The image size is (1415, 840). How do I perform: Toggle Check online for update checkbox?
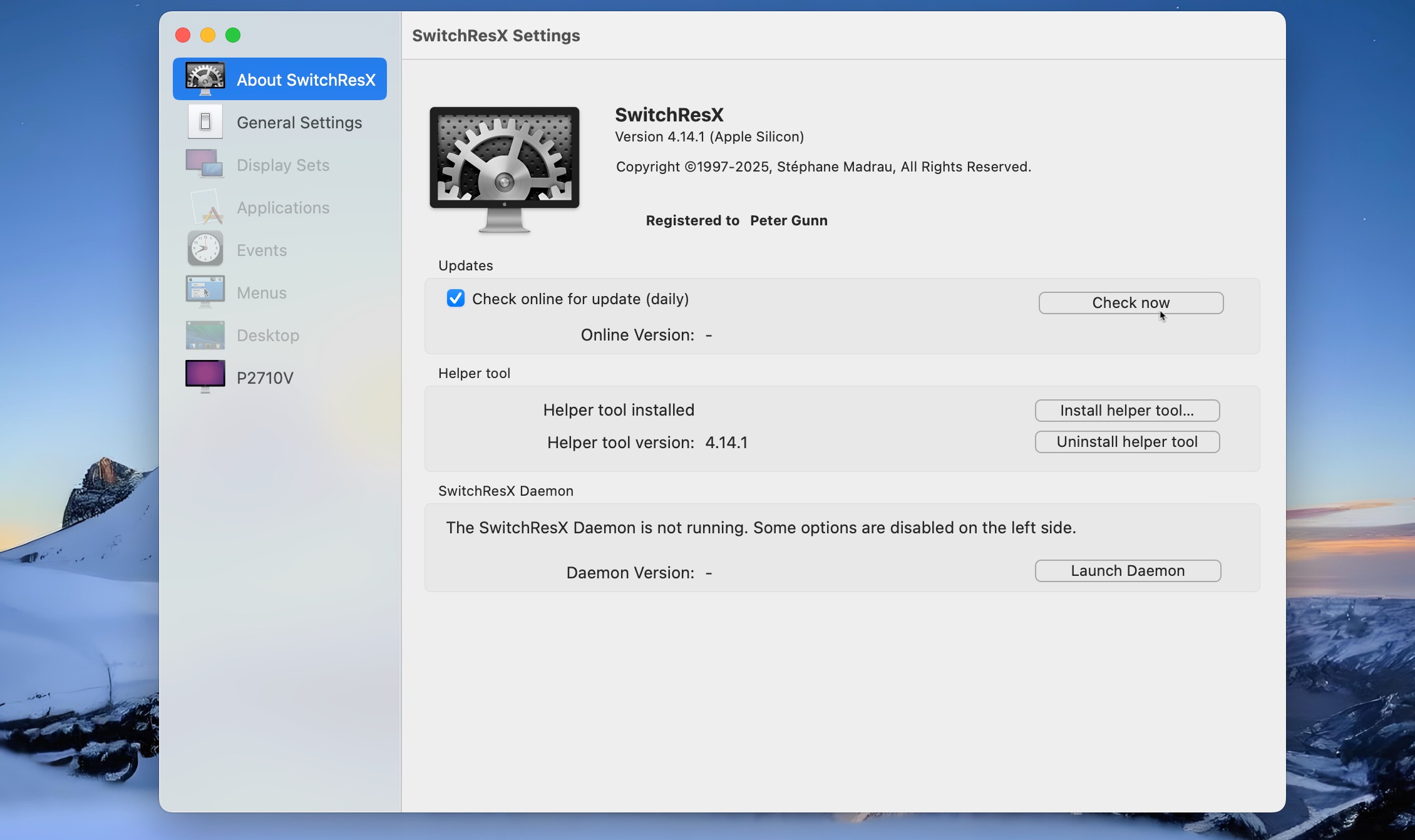pos(456,299)
